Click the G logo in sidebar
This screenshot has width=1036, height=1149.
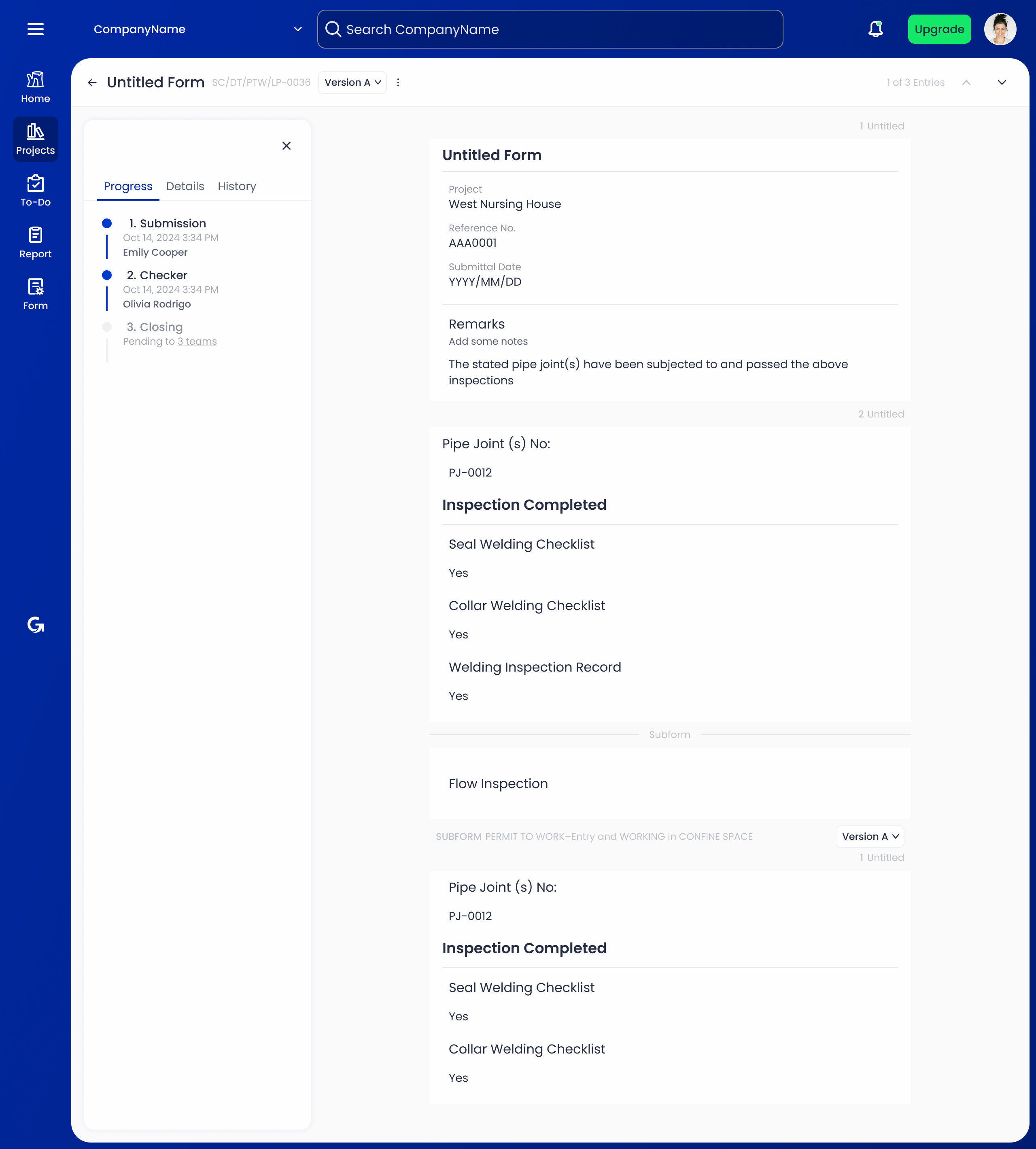pyautogui.click(x=35, y=625)
